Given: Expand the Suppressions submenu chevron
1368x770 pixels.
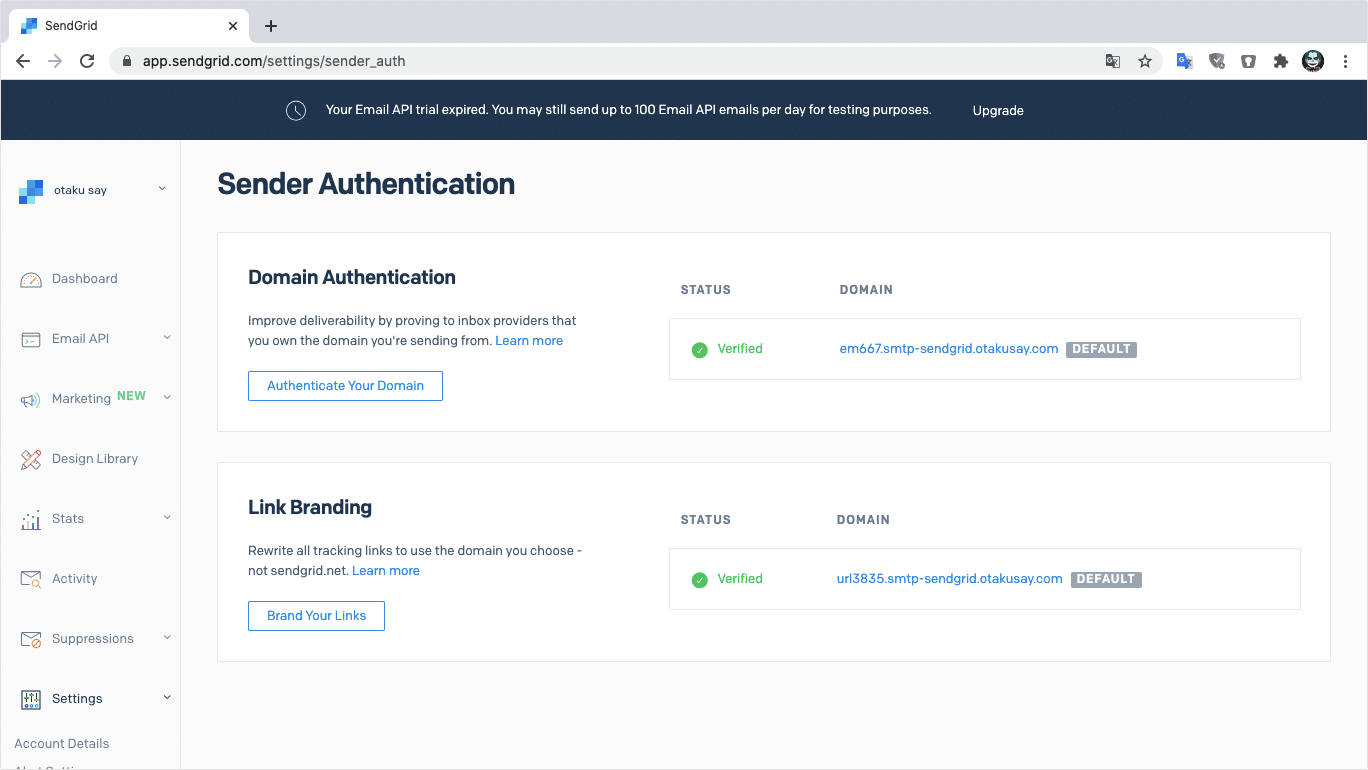Looking at the screenshot, I should tap(167, 638).
